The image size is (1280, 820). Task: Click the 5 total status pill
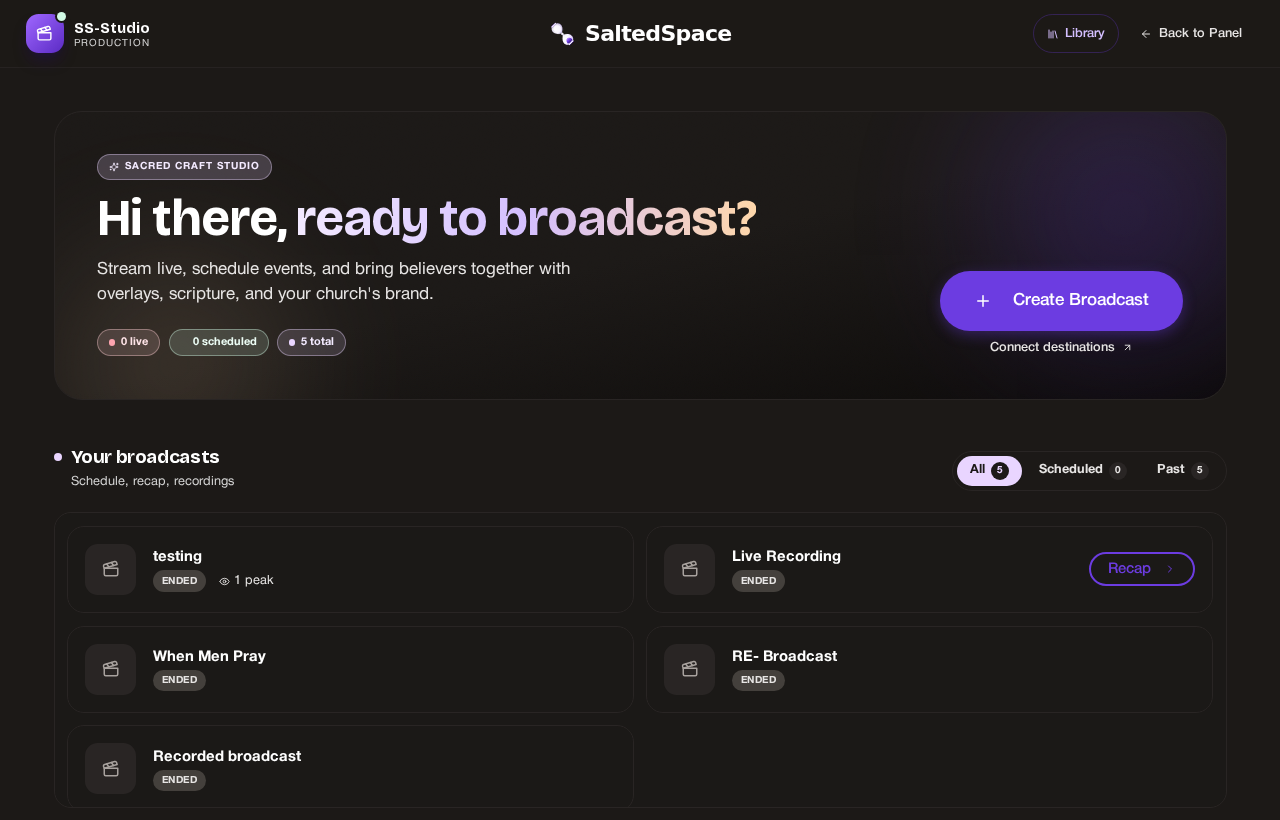(311, 343)
